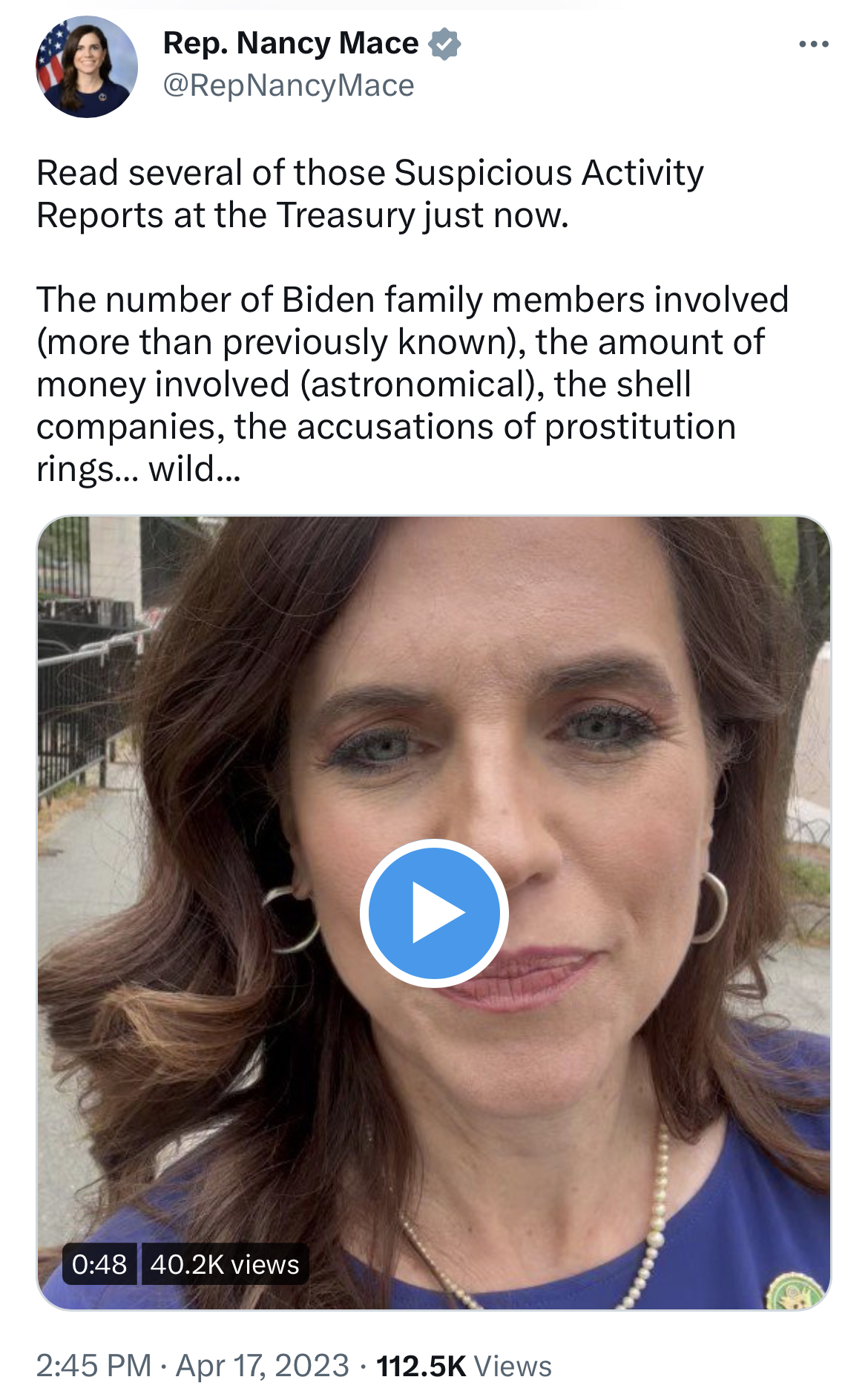
Task: Open the three-dot more options menu
Action: (813, 45)
